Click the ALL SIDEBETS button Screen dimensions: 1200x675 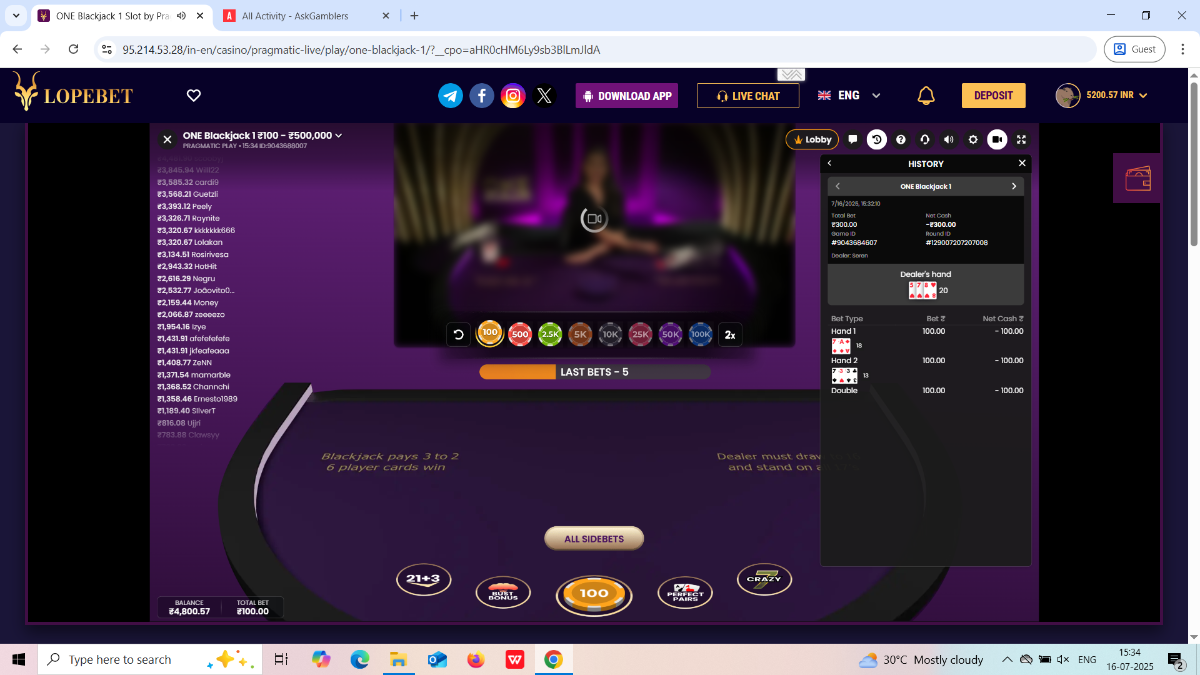(594, 539)
